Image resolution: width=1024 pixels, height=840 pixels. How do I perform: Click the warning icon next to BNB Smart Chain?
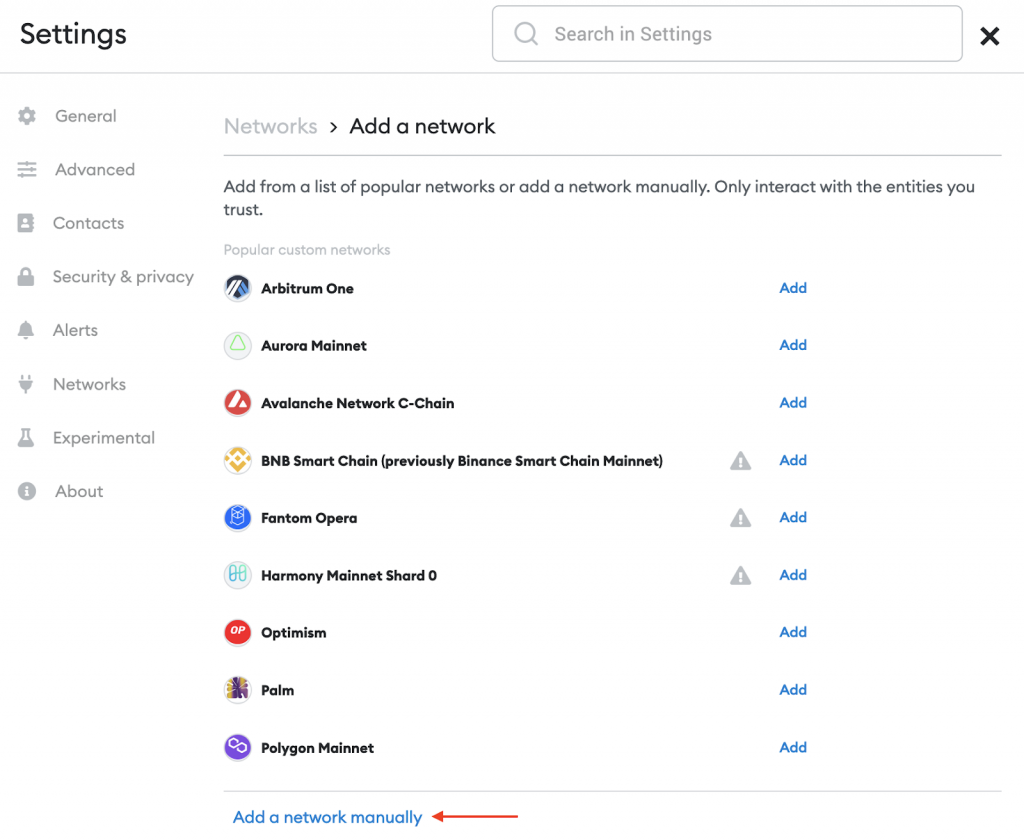740,460
